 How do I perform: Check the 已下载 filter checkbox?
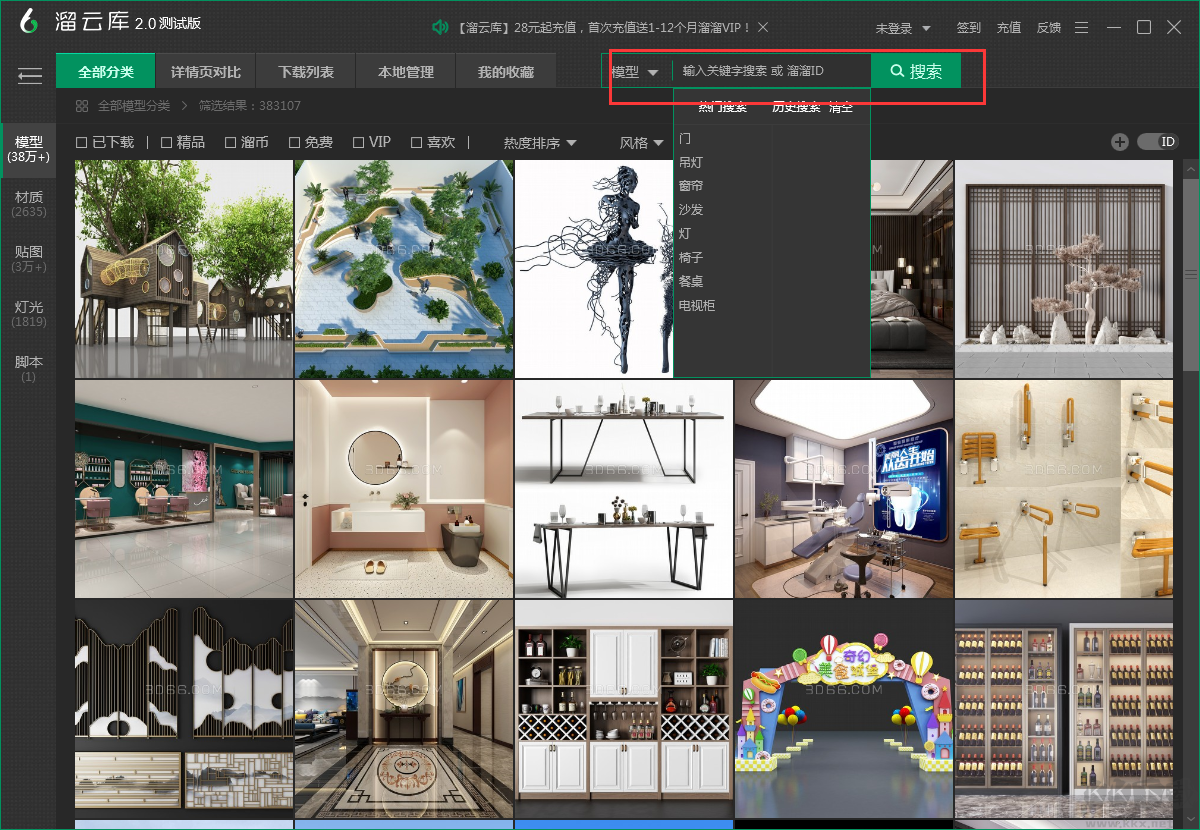(x=82, y=143)
